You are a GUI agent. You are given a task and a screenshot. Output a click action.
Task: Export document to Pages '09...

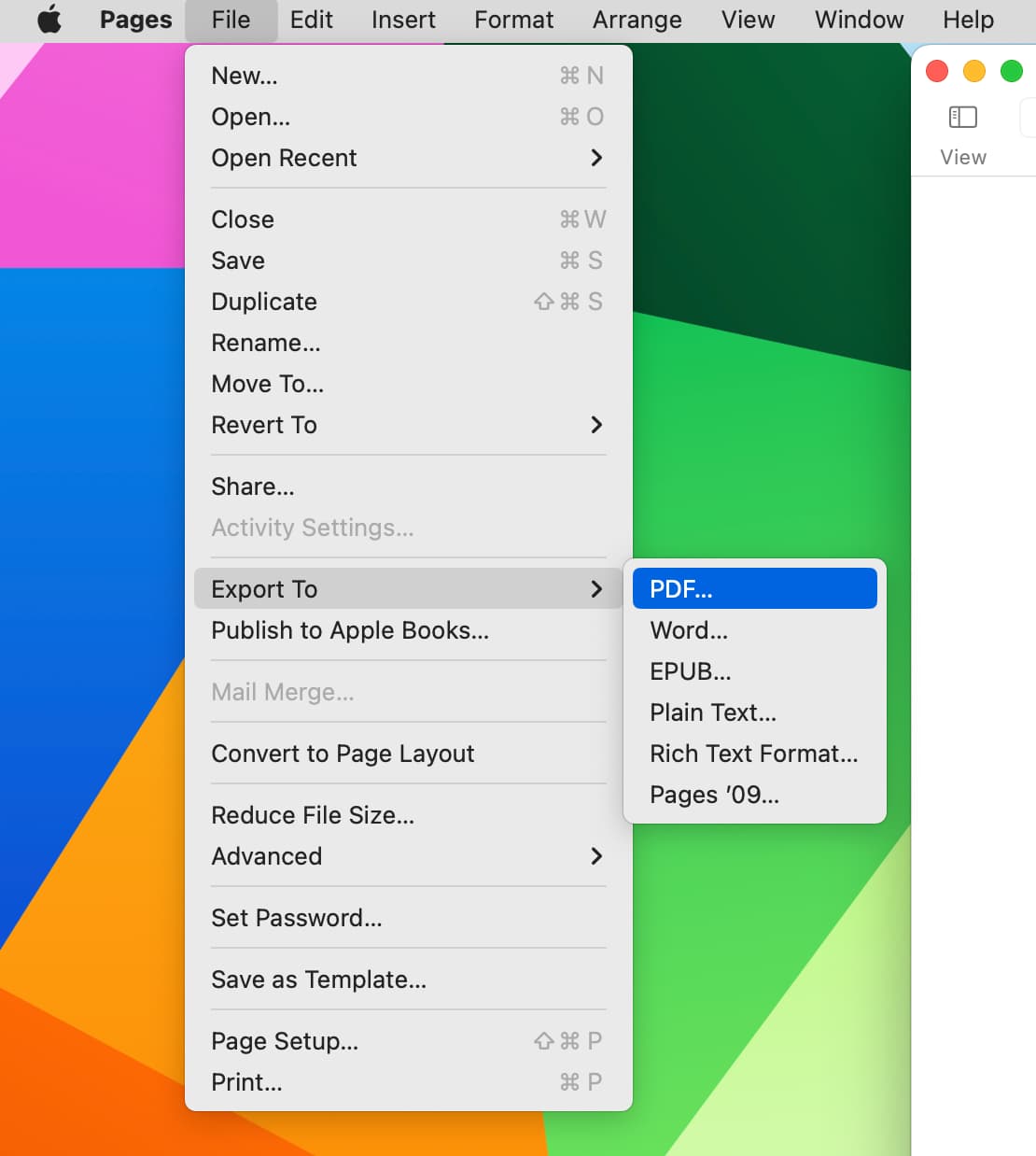(x=754, y=795)
